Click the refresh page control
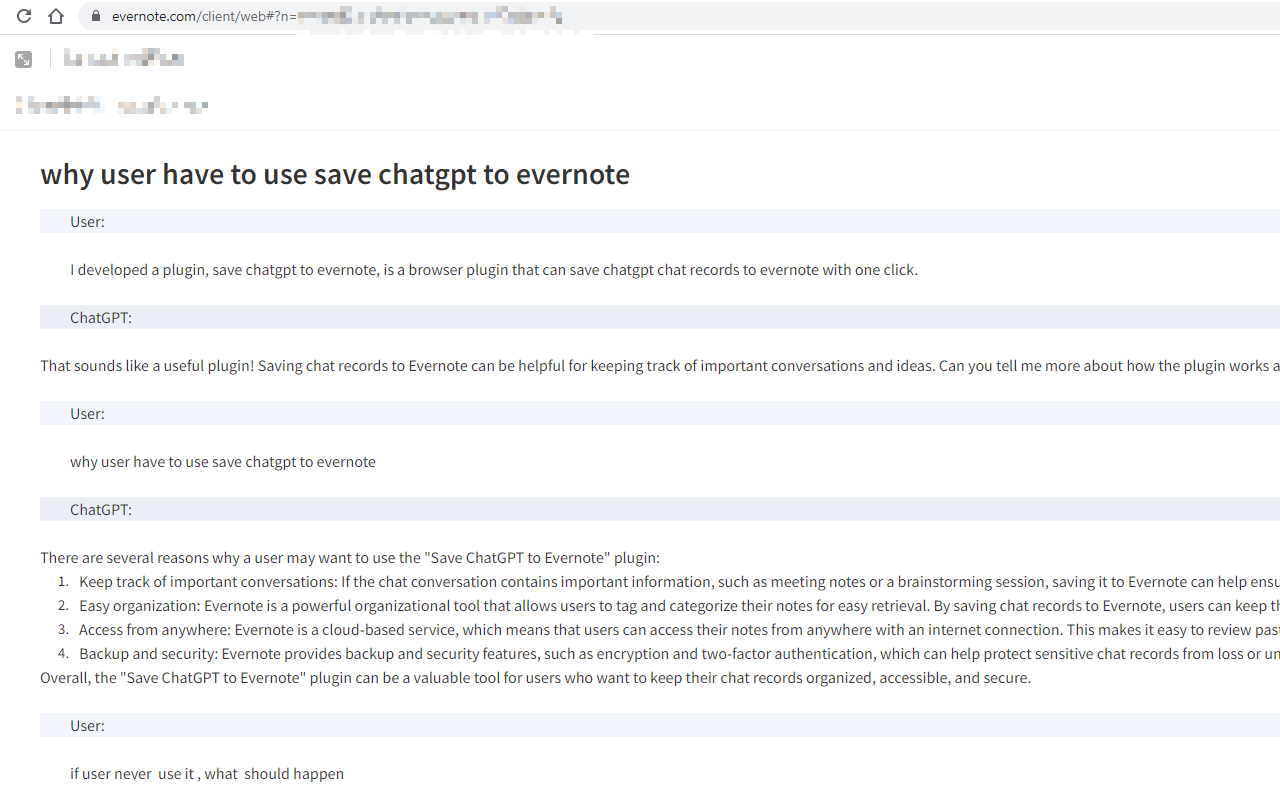The image size is (1280, 800). (24, 16)
